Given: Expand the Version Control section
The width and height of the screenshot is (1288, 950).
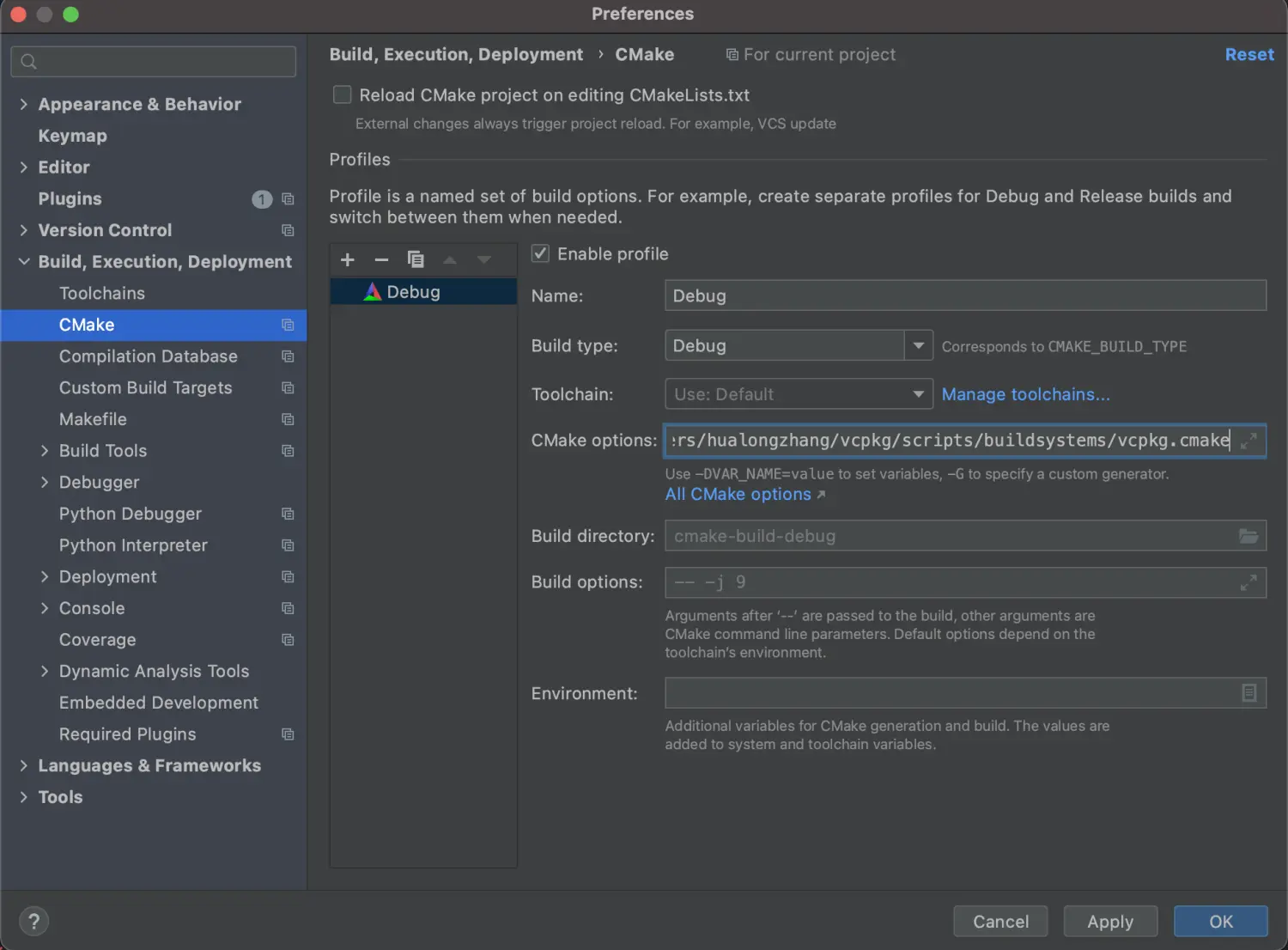Looking at the screenshot, I should tap(23, 230).
